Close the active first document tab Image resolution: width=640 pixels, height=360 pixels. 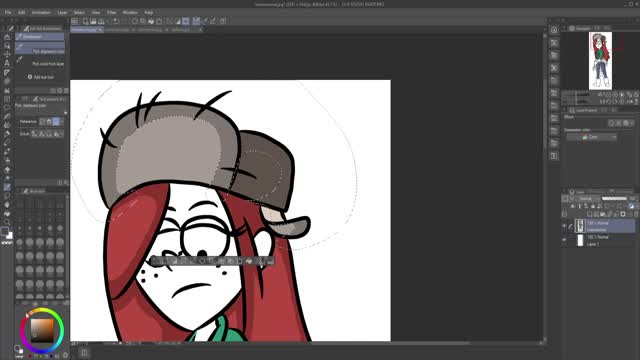coord(100,30)
